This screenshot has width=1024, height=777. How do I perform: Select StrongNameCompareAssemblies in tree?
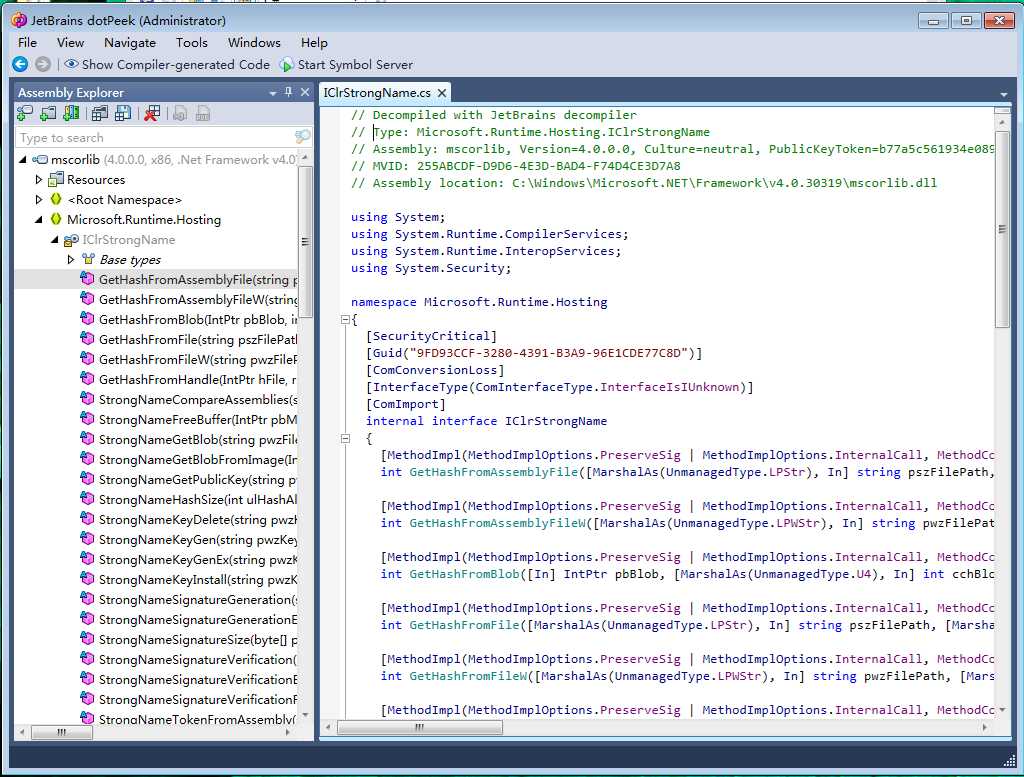point(198,399)
